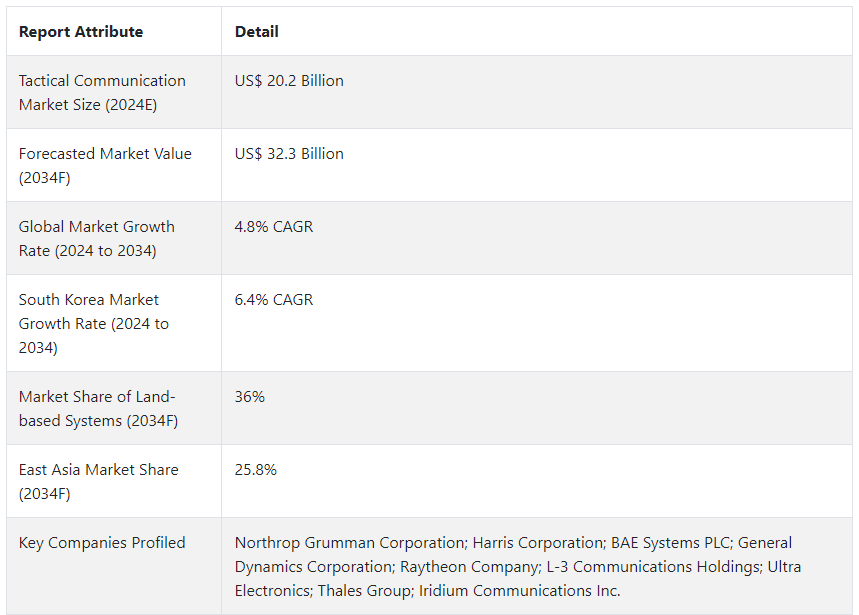Click the 4.8% CAGR value
This screenshot has height=615, width=859.
274,227
